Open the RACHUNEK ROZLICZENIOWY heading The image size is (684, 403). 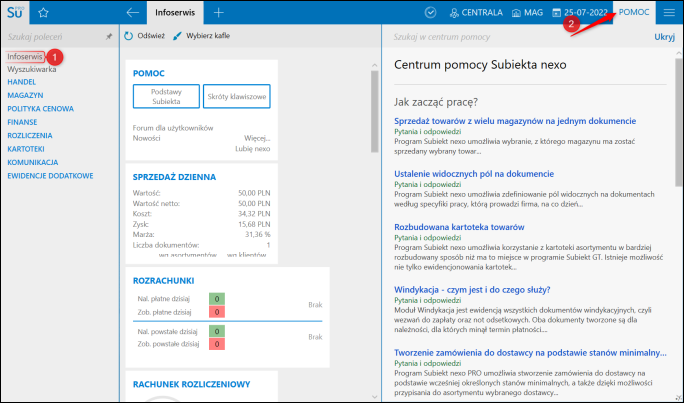click(192, 384)
